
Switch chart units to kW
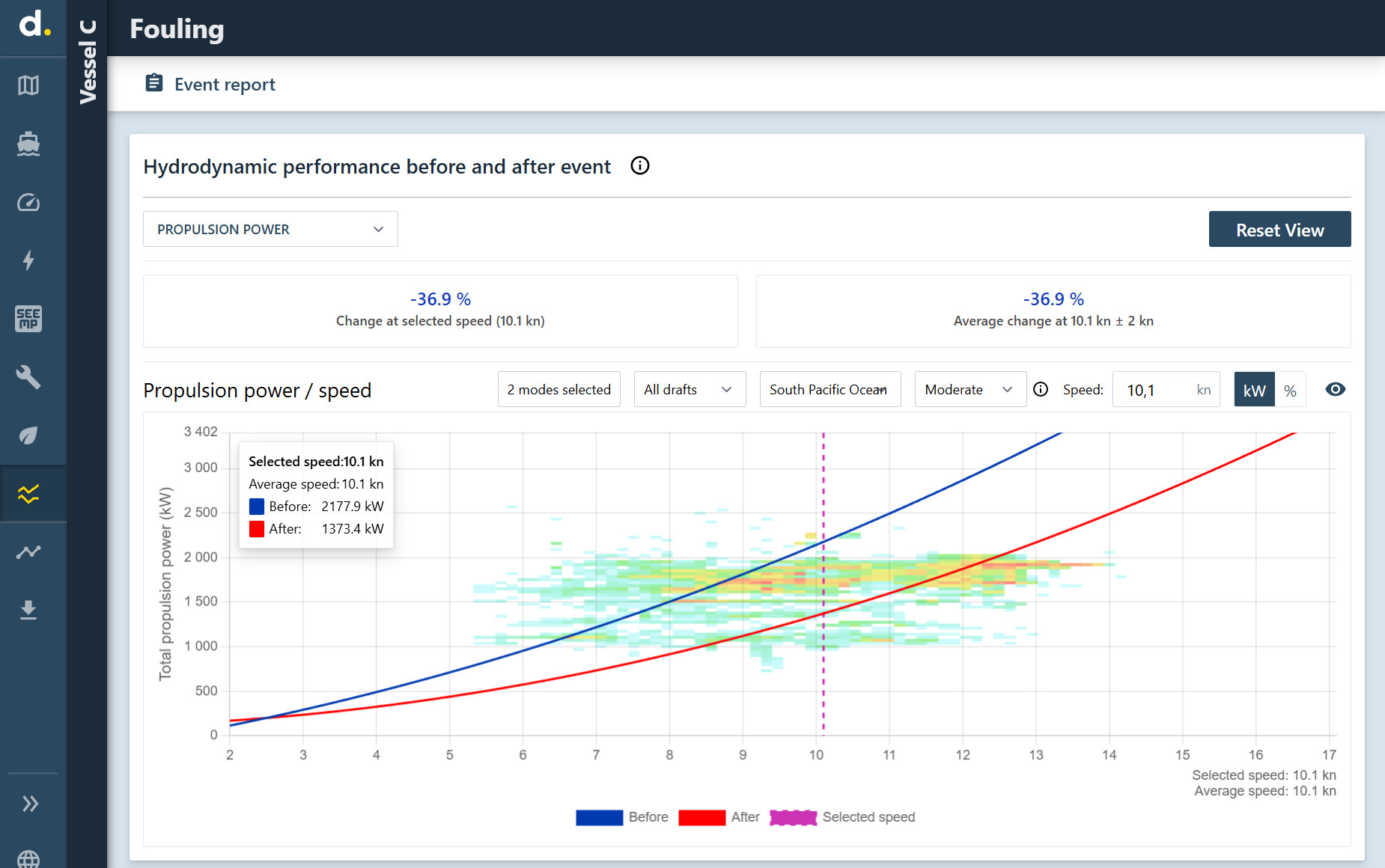tap(1255, 390)
